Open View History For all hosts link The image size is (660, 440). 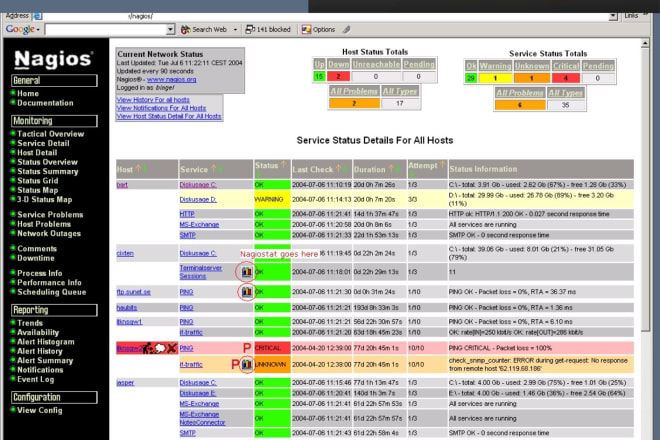tap(153, 100)
